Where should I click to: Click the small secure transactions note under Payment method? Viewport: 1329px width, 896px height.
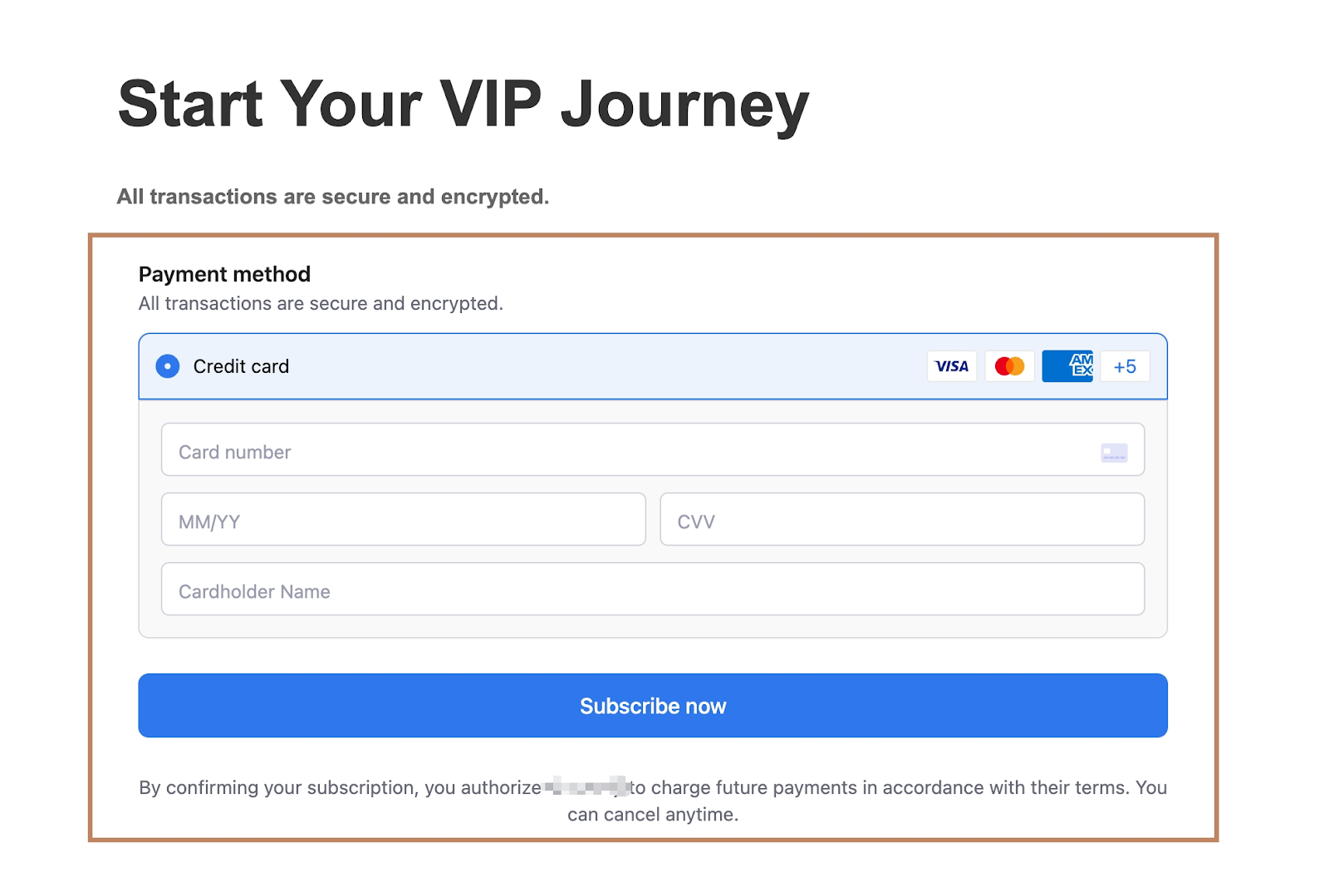(x=321, y=304)
